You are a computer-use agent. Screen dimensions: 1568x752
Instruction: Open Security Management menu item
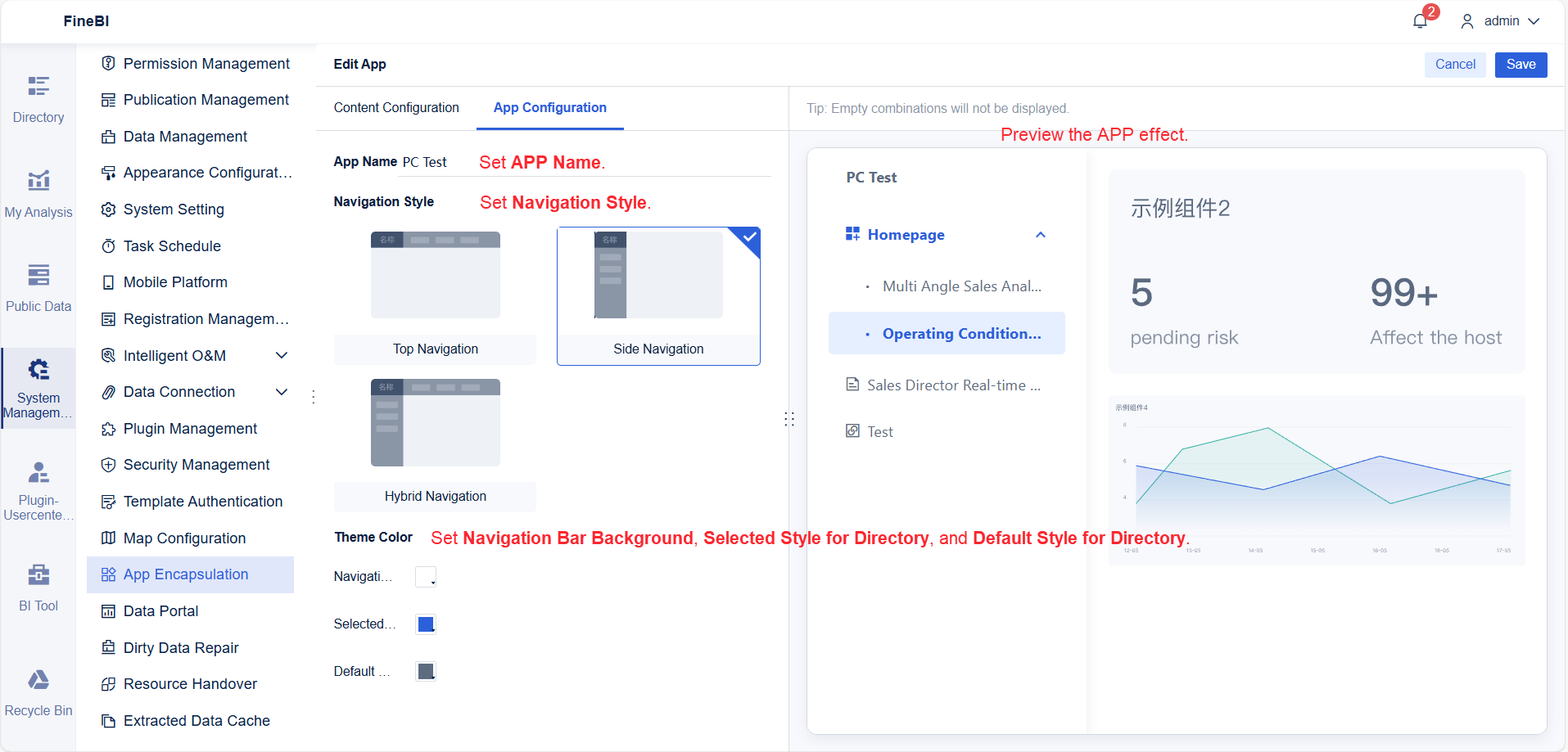tap(190, 465)
